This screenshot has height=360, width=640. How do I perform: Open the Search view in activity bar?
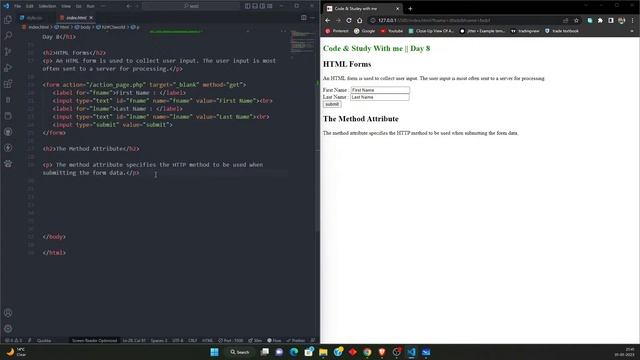8,36
